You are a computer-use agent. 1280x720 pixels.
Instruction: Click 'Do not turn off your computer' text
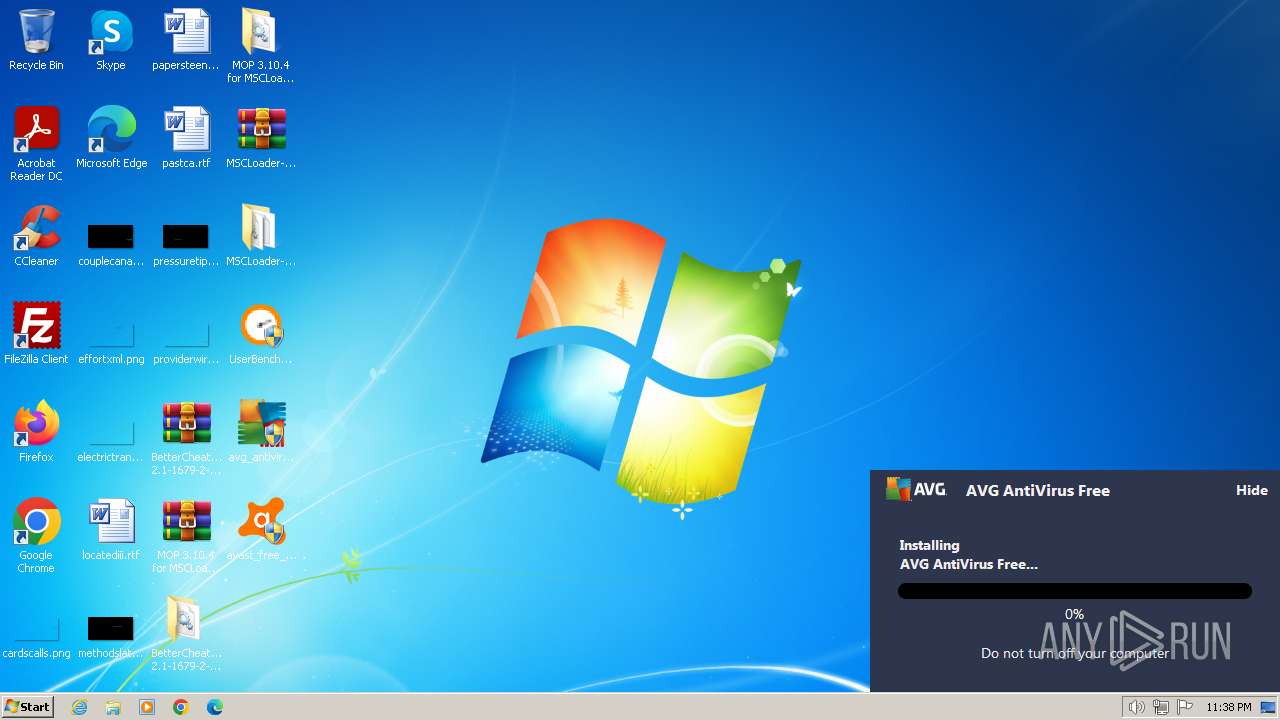tap(1075, 653)
